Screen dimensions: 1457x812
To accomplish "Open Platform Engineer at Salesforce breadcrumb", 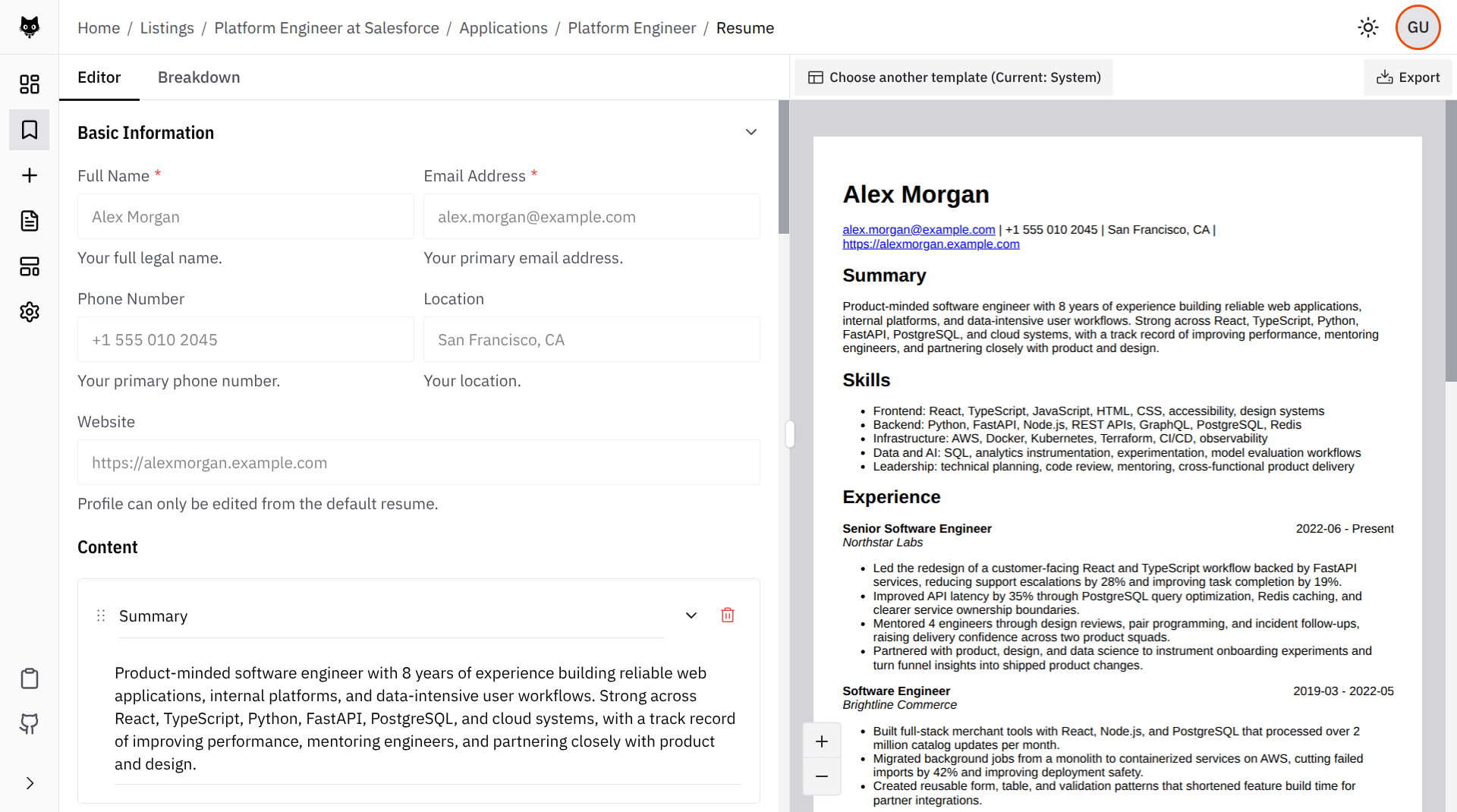I will tap(326, 28).
